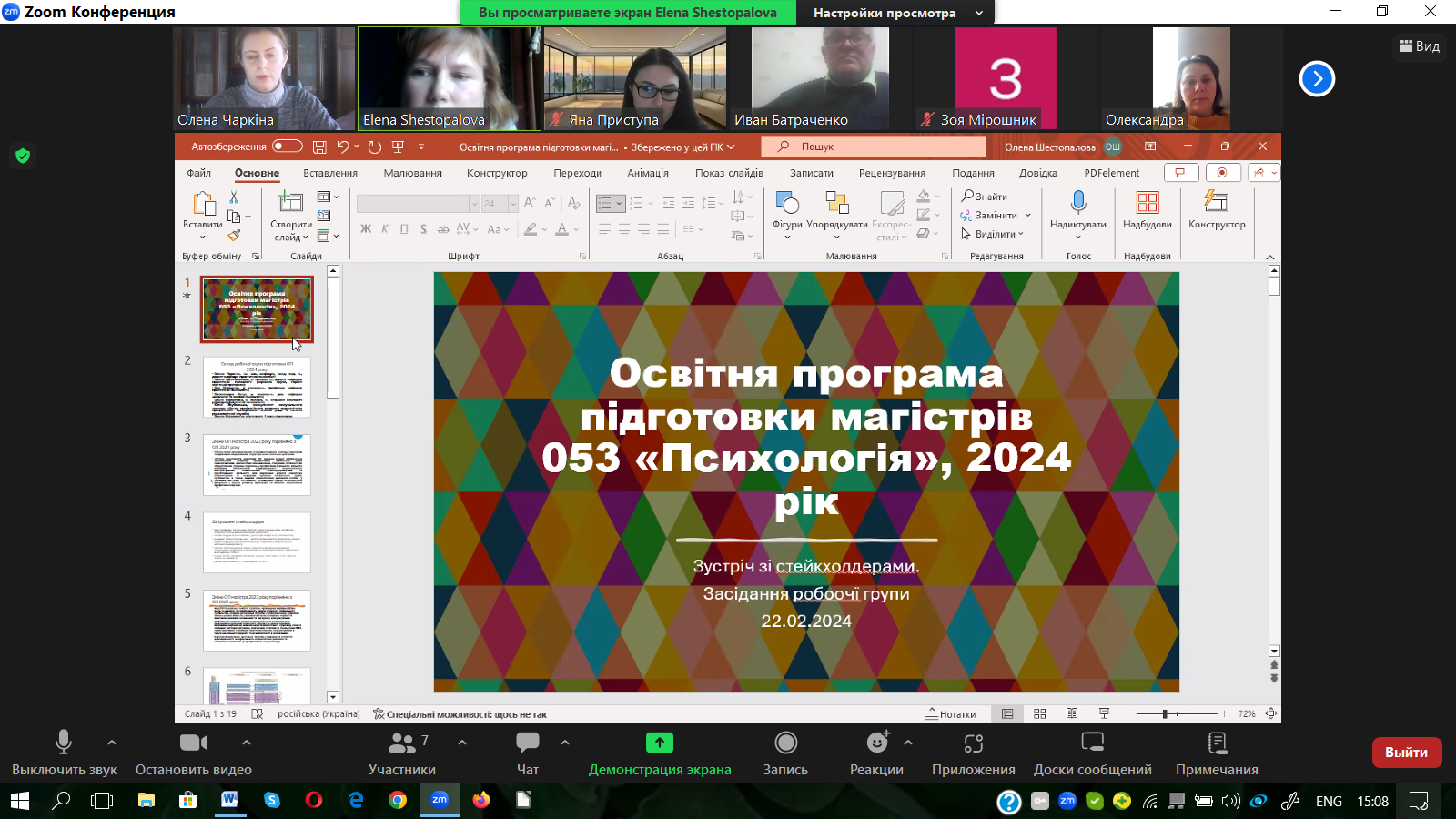Image resolution: width=1456 pixels, height=819 pixels.
Task: Click the Вид view button
Action: coord(1420,46)
